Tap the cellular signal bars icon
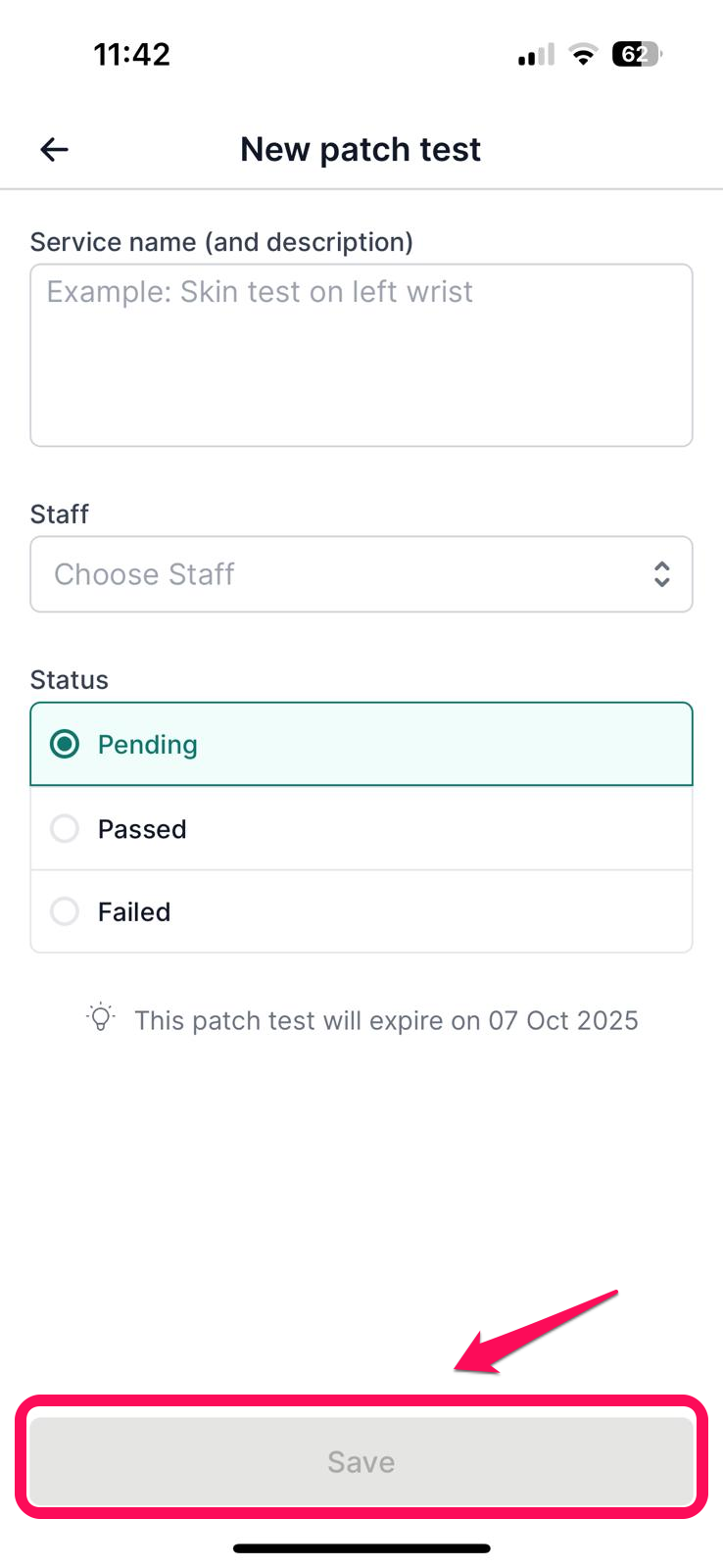The height and width of the screenshot is (1568, 723). tap(535, 56)
